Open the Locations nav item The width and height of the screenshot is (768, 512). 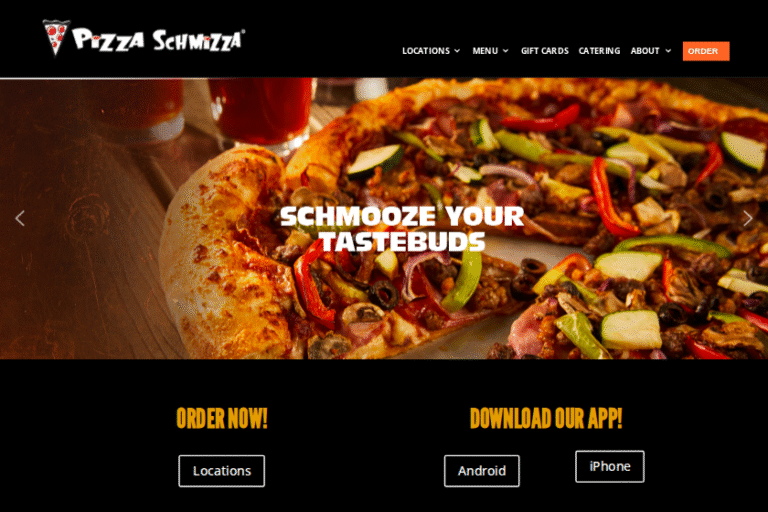pyautogui.click(x=426, y=51)
